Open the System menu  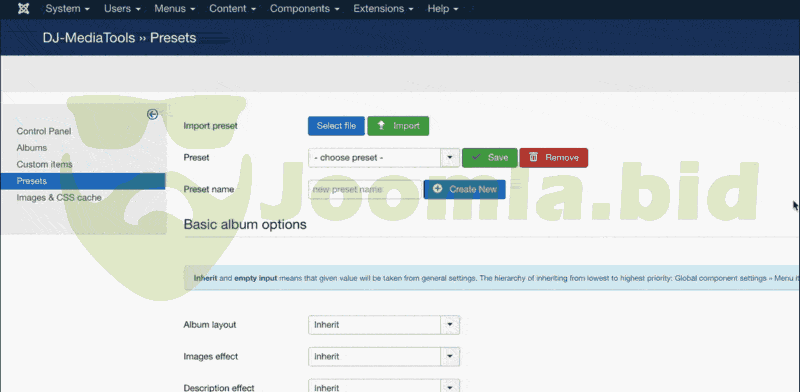67,9
